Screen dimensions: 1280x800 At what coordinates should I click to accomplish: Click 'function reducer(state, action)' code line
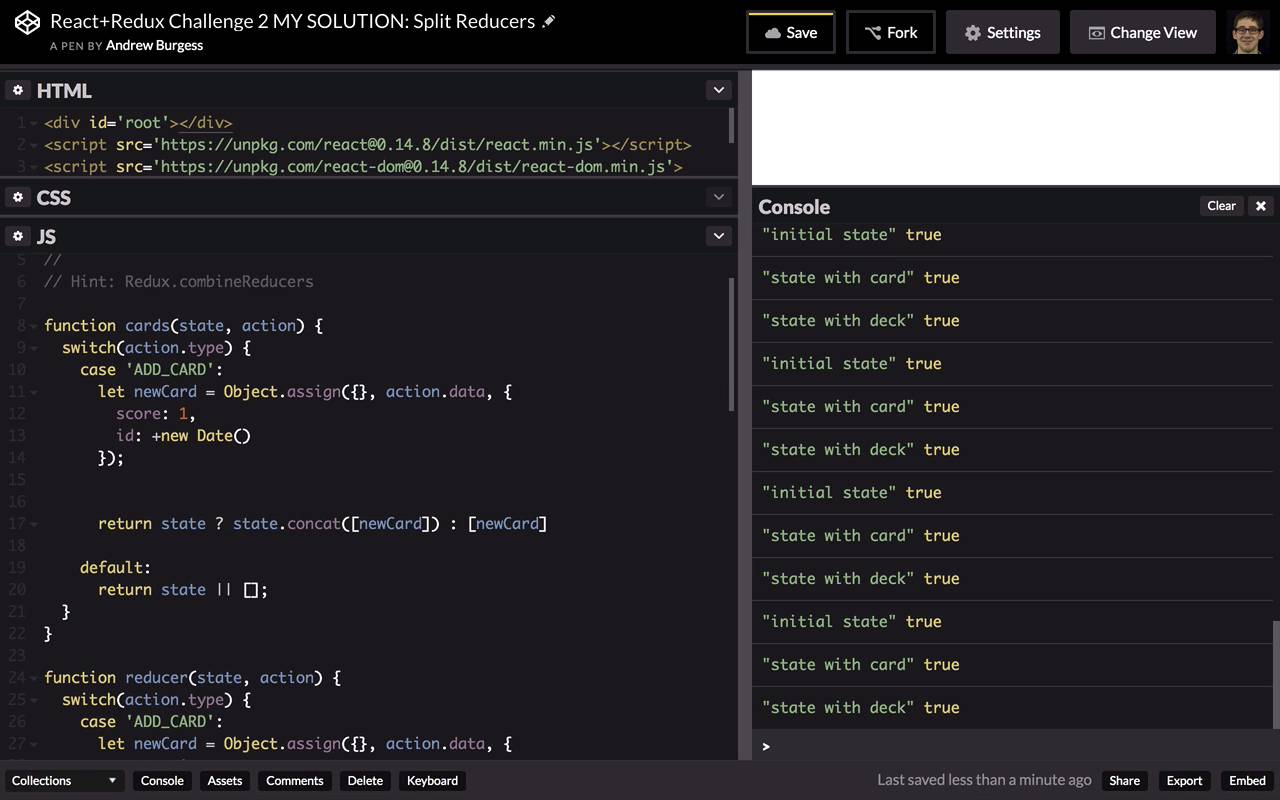click(x=193, y=678)
